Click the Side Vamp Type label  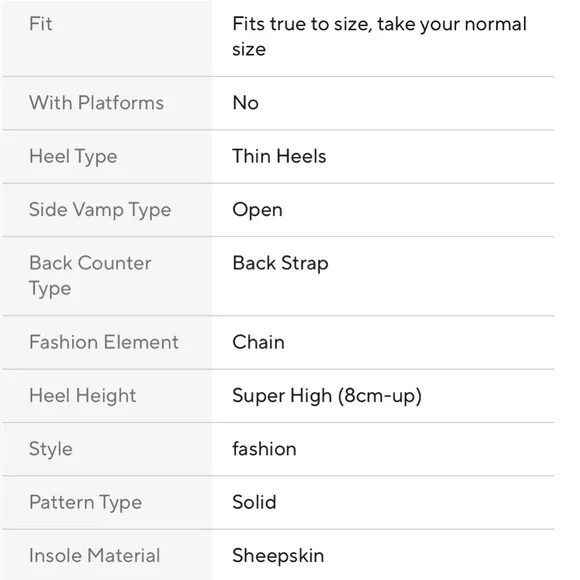coord(100,210)
